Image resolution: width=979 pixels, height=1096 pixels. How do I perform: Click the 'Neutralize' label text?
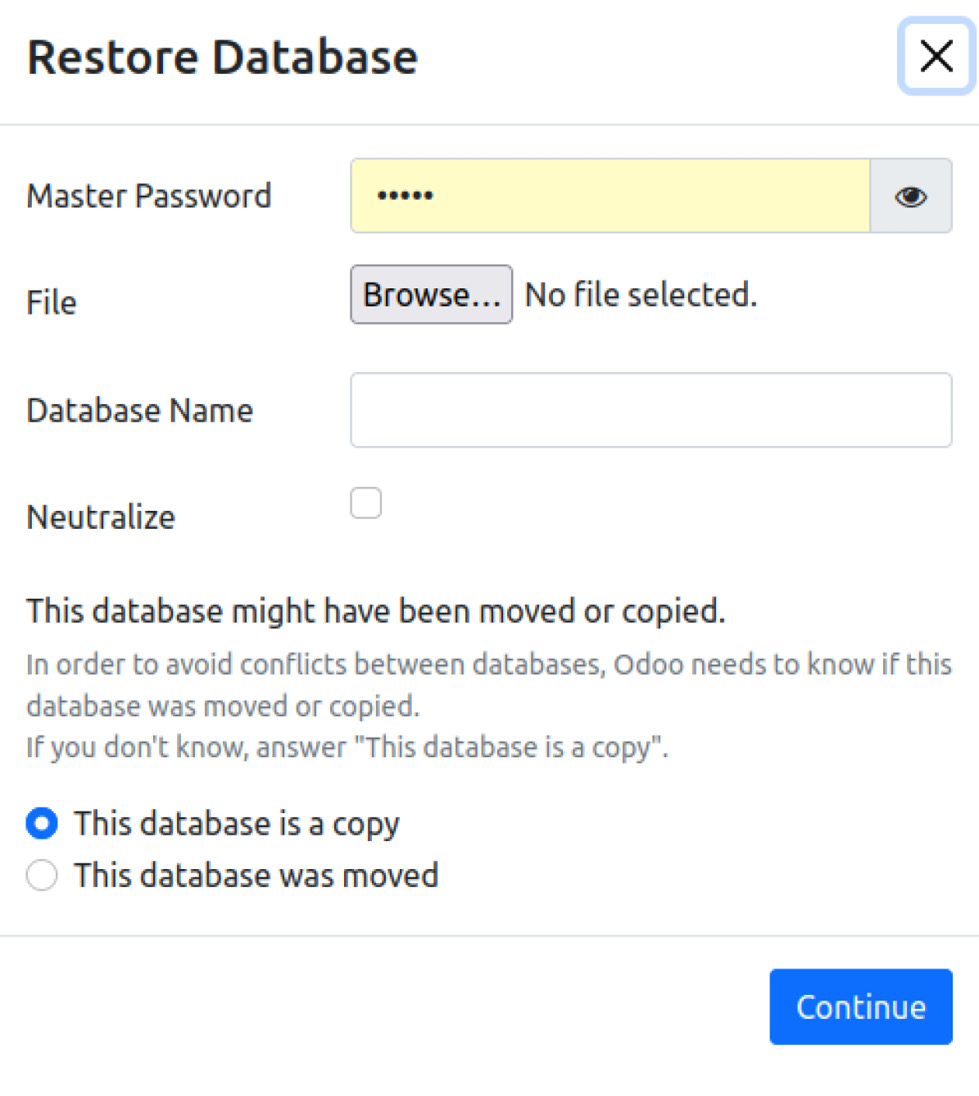click(x=101, y=517)
